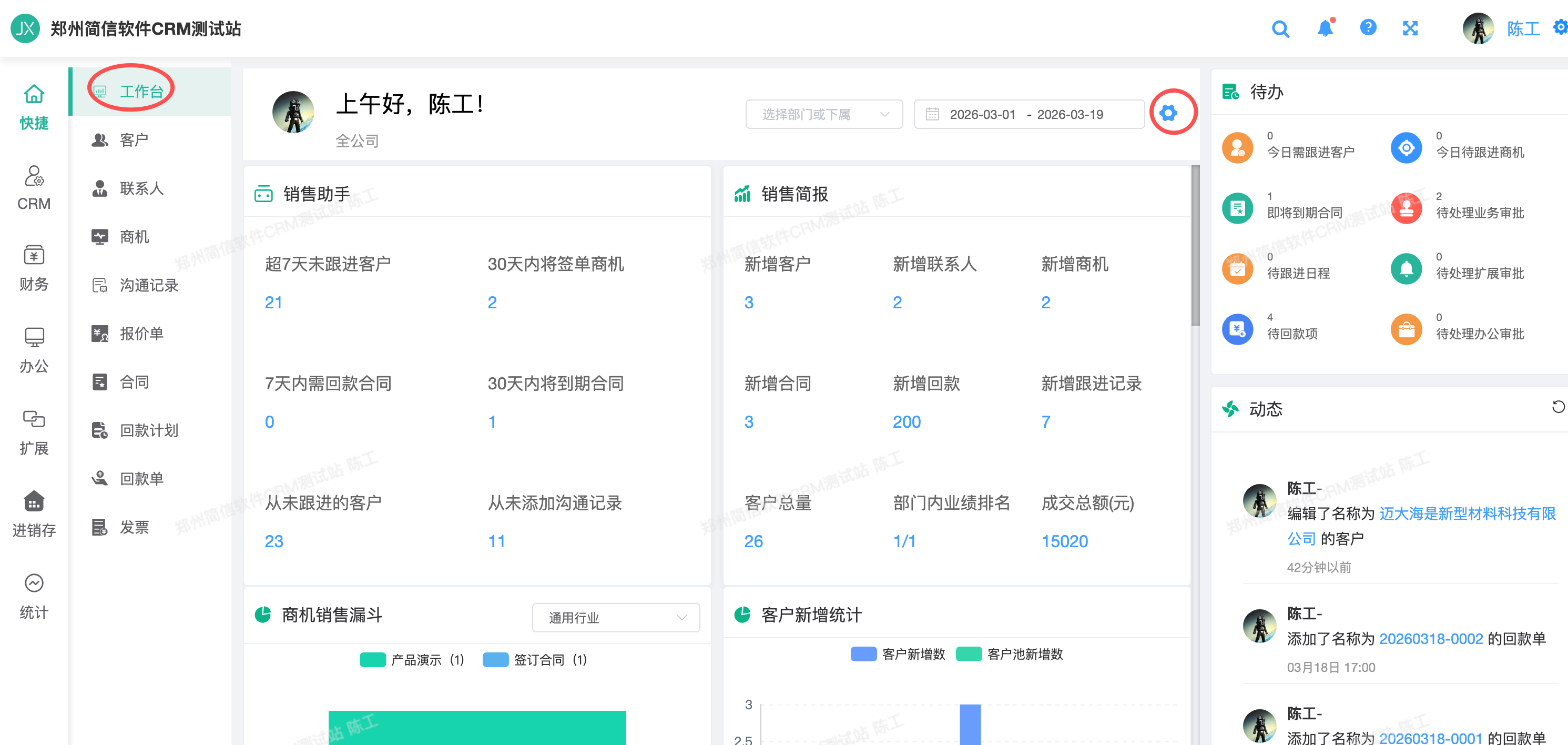Image resolution: width=1568 pixels, height=745 pixels.
Task: Click green funnel bar in 商机销售漏斗
Action: click(477, 728)
